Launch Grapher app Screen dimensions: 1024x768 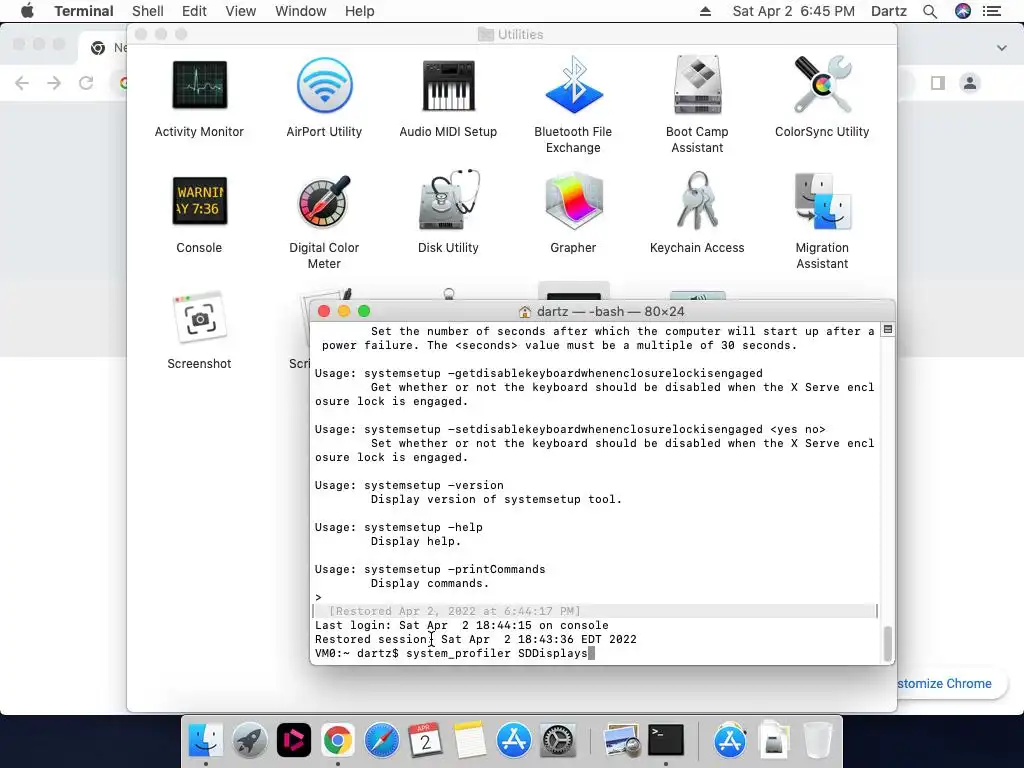coord(573,200)
